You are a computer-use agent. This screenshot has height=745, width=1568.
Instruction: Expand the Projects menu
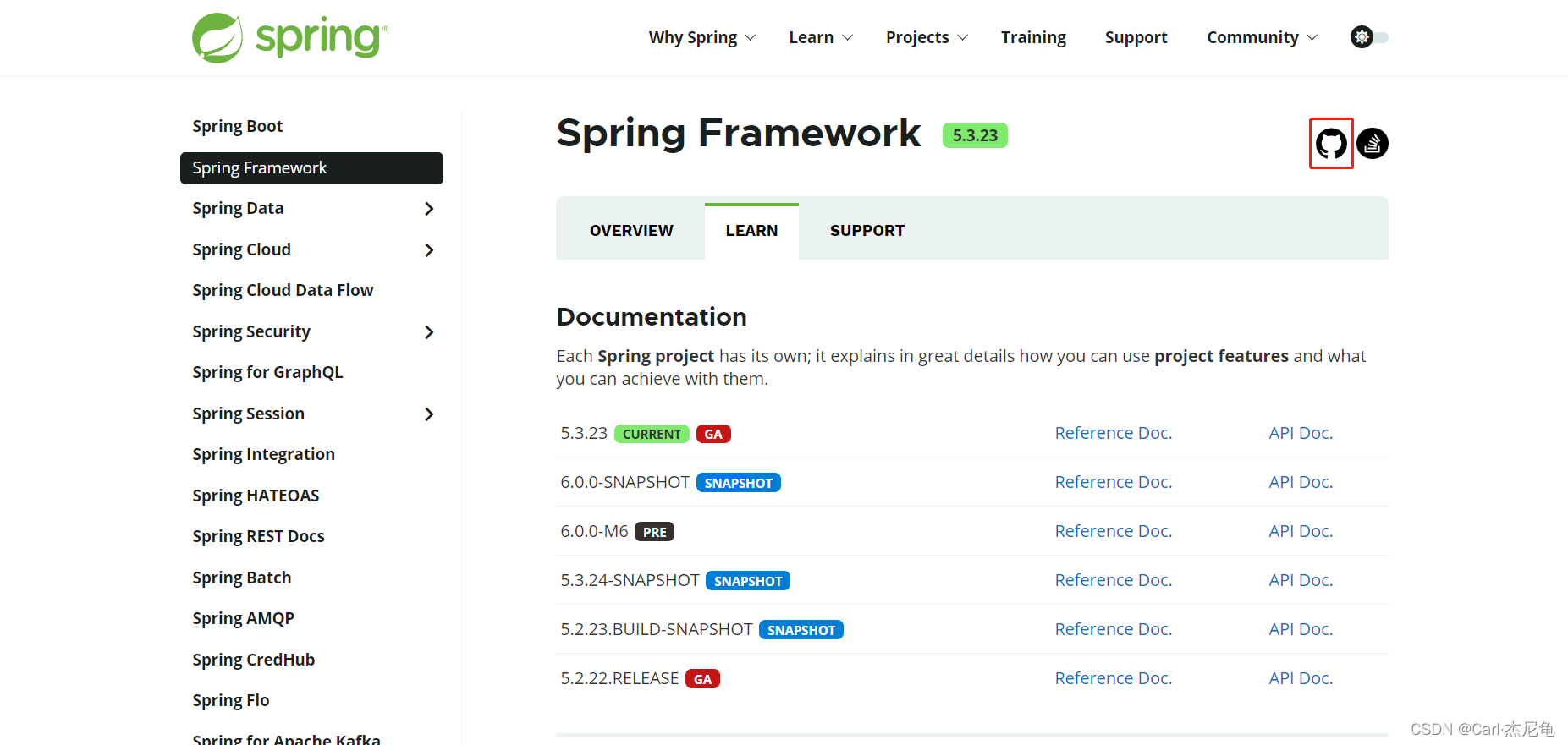927,37
